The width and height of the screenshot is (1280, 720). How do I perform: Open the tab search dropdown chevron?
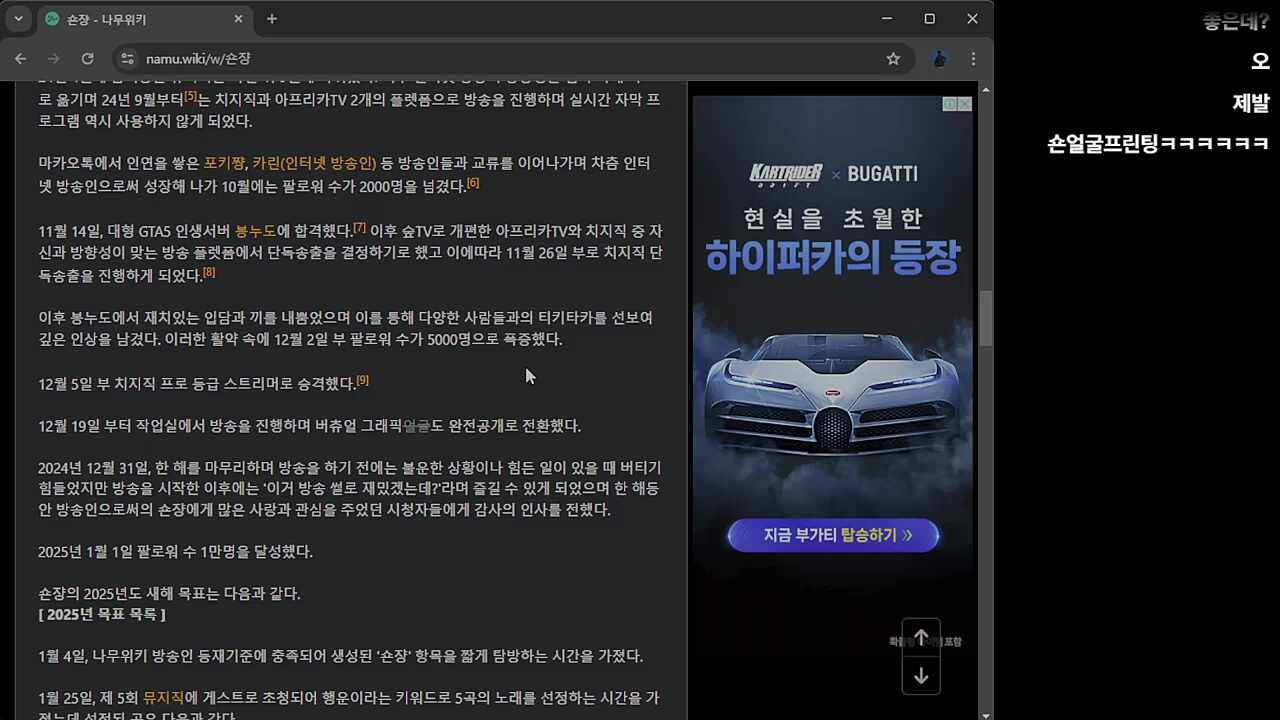[x=18, y=19]
